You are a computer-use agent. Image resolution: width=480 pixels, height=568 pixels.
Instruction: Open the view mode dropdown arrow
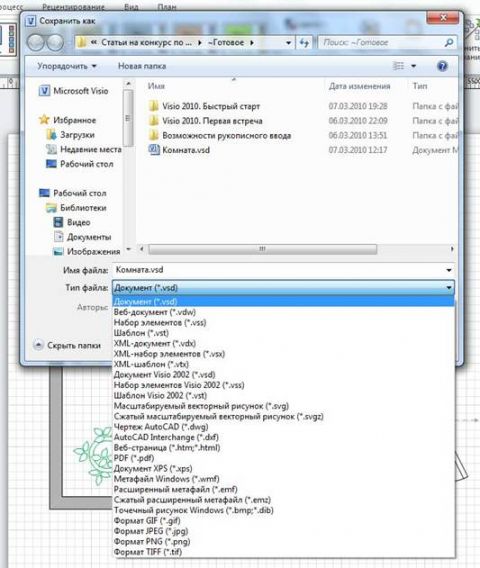413,66
